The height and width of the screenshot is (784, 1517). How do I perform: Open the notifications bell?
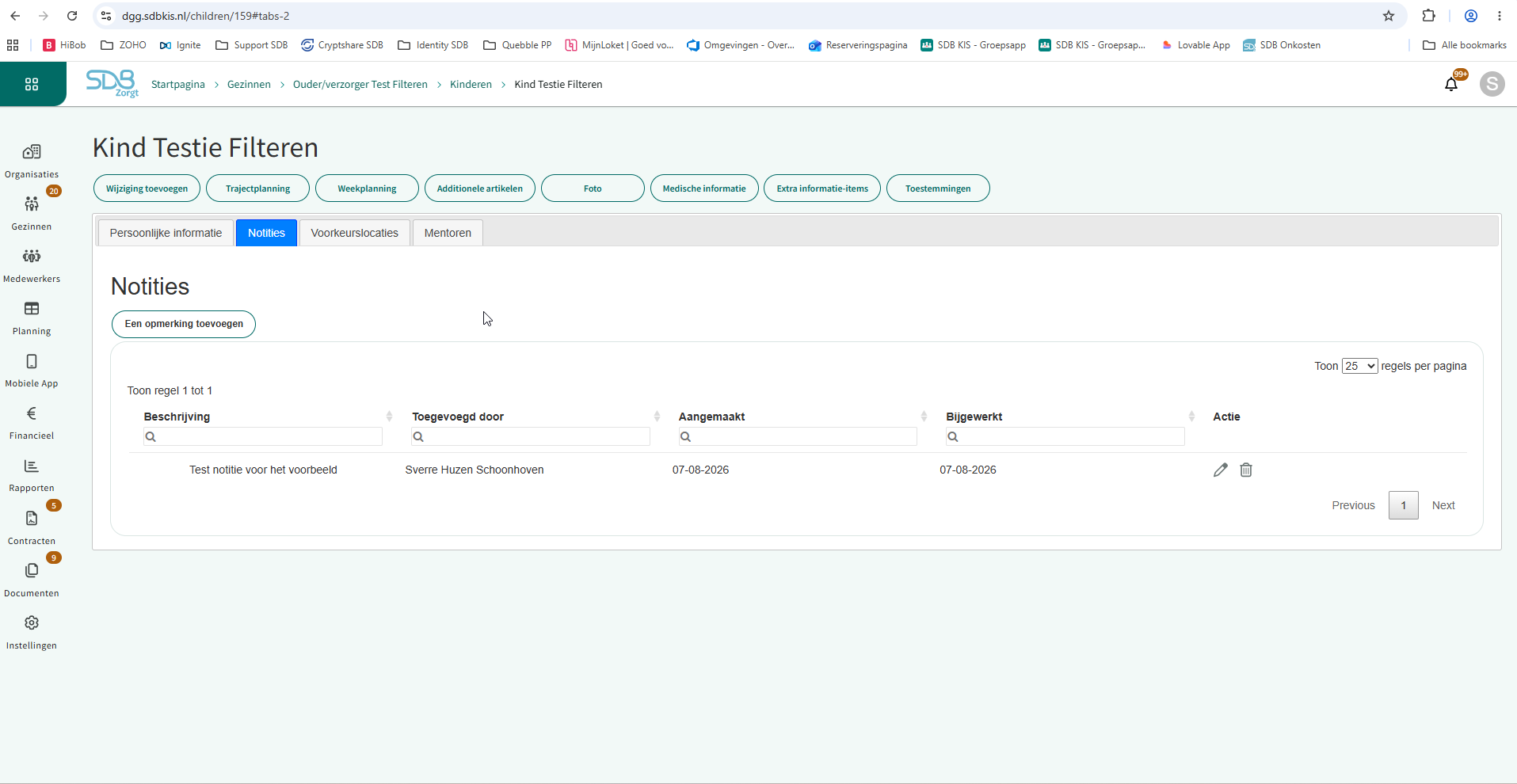1451,84
